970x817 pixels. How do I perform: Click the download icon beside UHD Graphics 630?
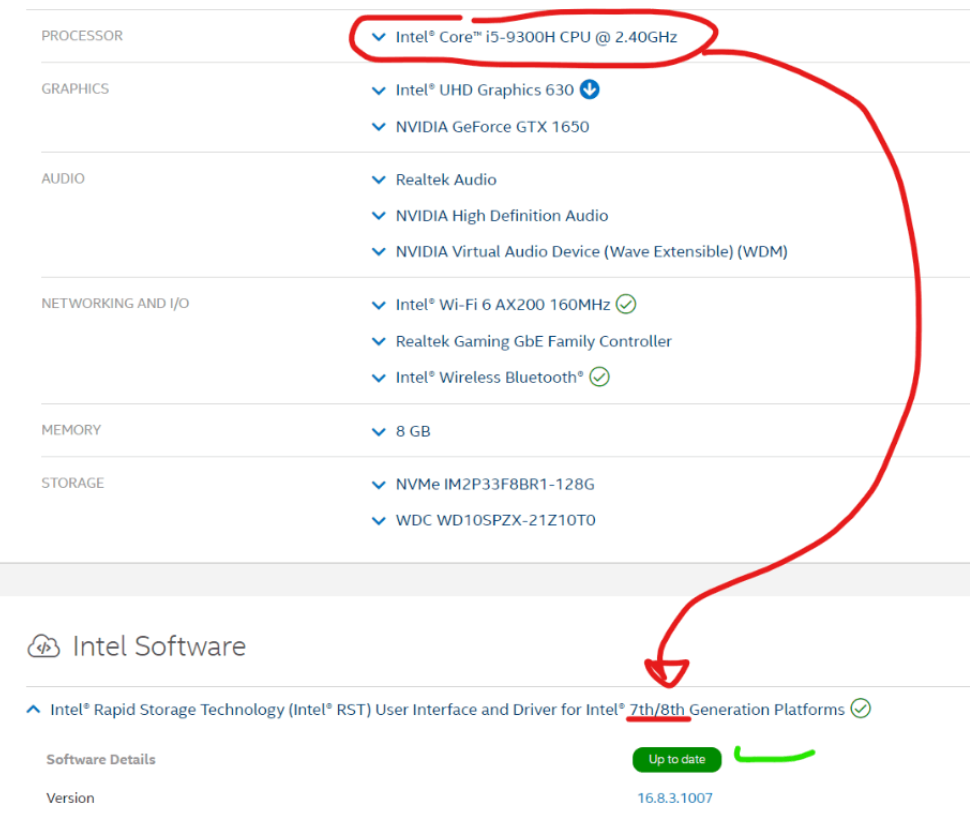pyautogui.click(x=590, y=90)
